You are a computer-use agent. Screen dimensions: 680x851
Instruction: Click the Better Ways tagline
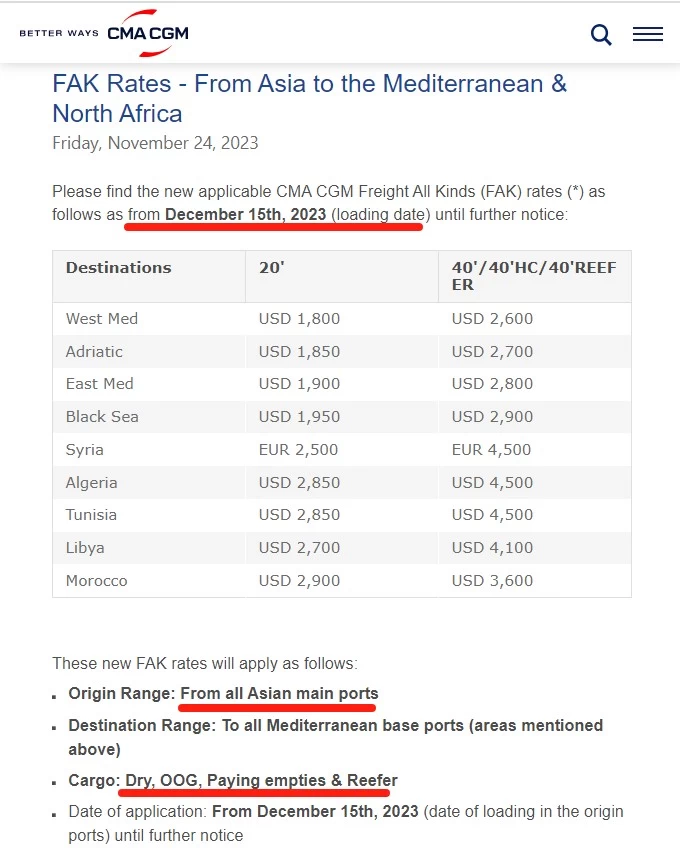[59, 33]
